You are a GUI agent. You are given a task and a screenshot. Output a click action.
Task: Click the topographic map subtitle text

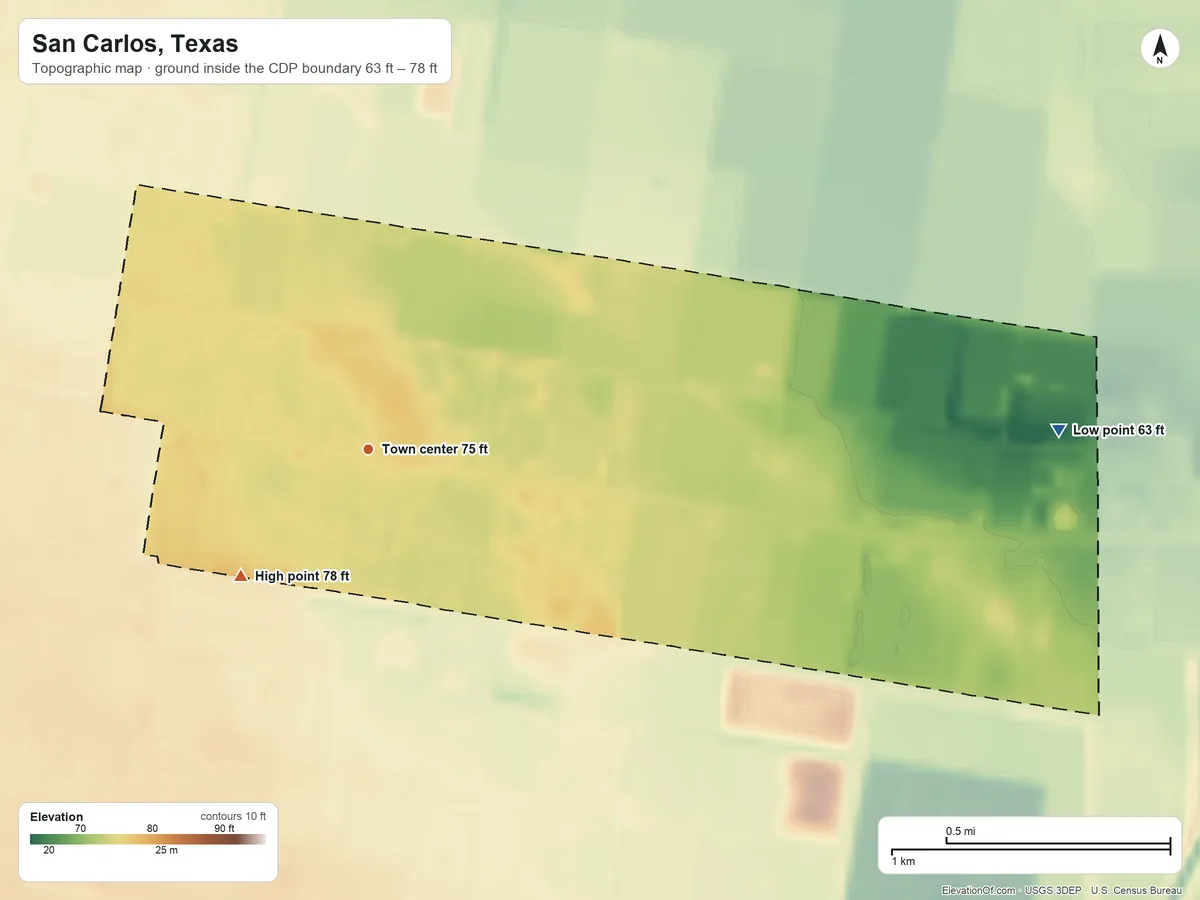click(x=235, y=71)
